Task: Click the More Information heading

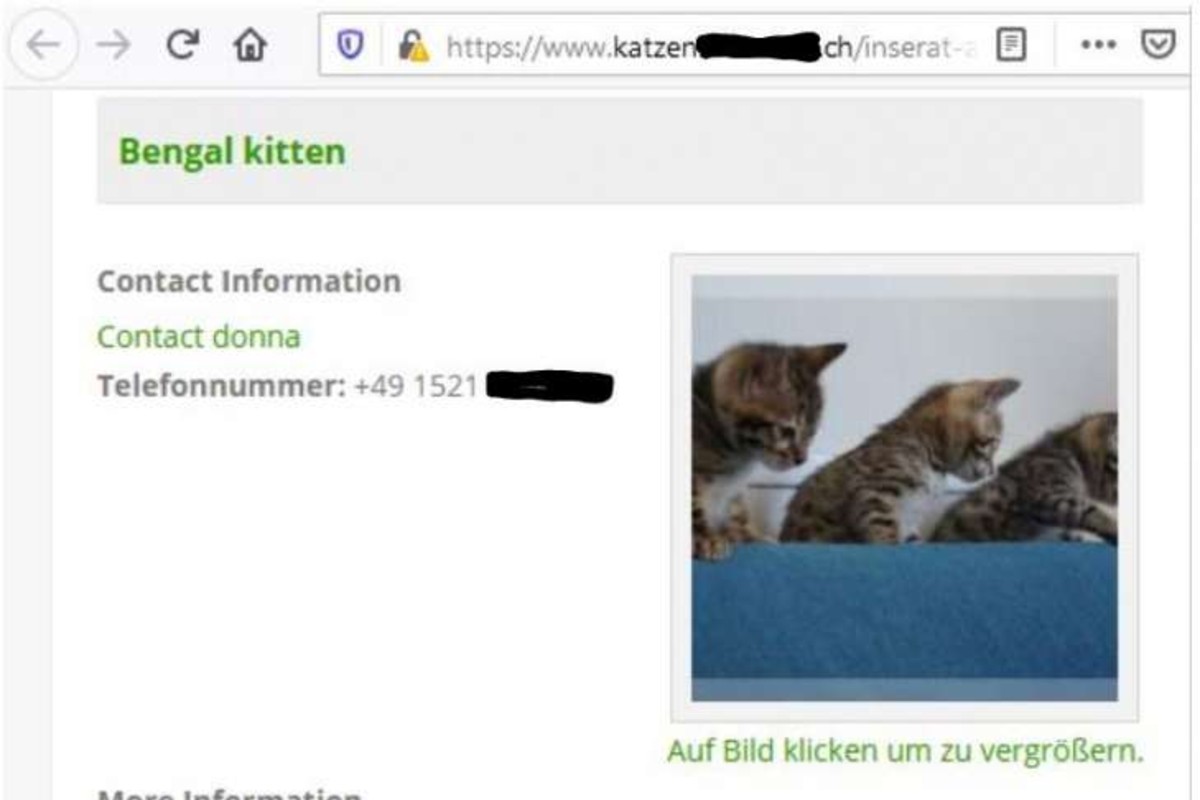Action: pyautogui.click(x=229, y=794)
